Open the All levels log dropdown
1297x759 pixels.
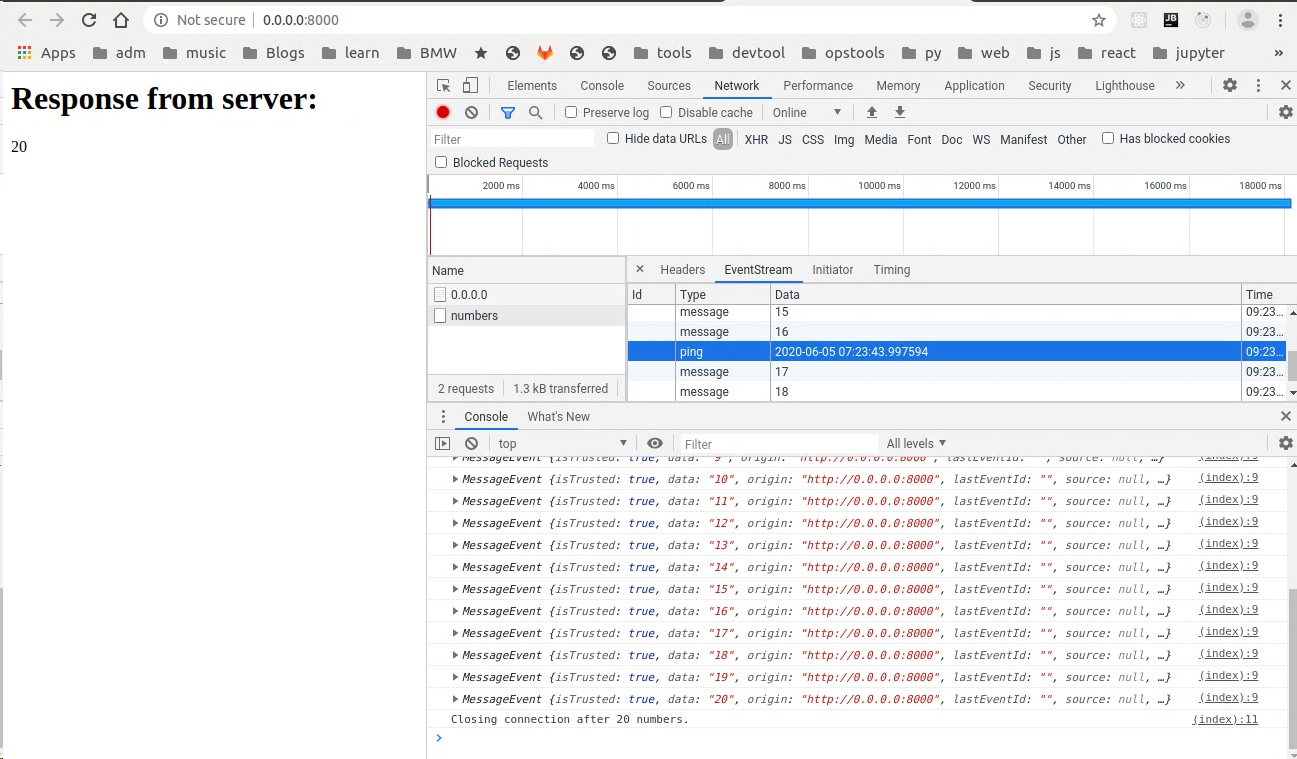[916, 443]
